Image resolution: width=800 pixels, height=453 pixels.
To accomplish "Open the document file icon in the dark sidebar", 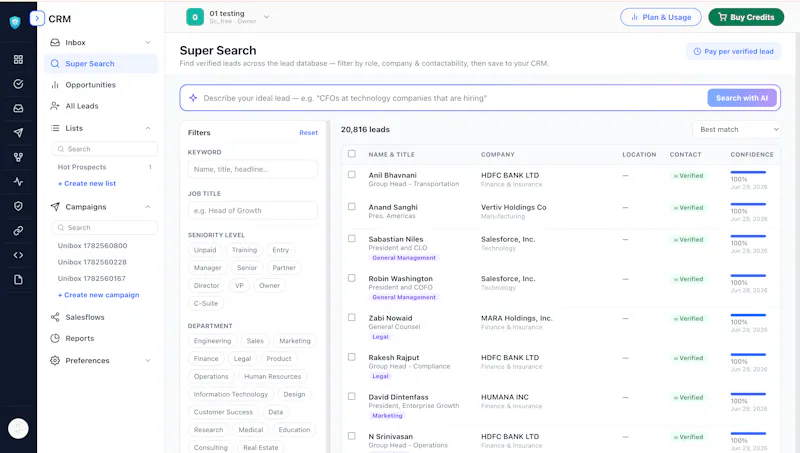I will (18, 280).
